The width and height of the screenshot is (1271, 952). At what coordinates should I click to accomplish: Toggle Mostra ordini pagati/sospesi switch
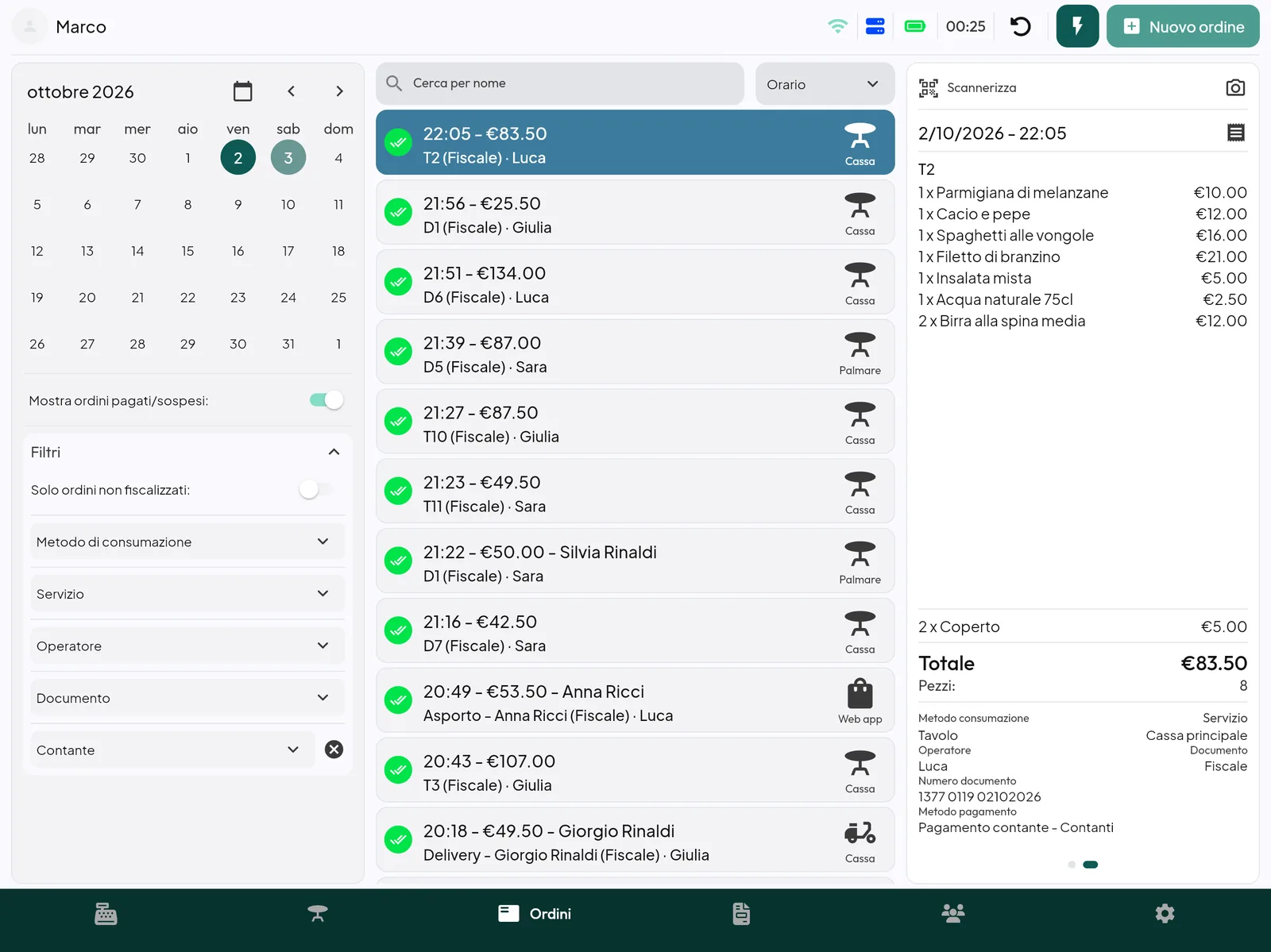pyautogui.click(x=326, y=400)
